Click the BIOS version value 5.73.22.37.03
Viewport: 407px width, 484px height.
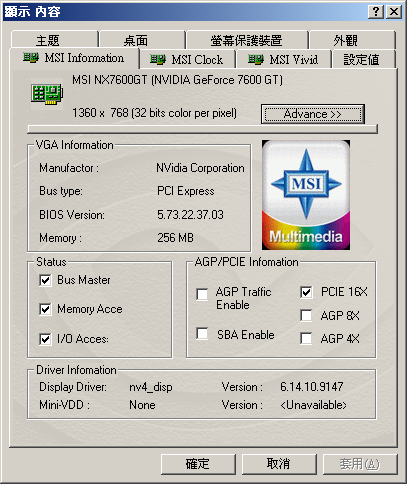coord(190,215)
